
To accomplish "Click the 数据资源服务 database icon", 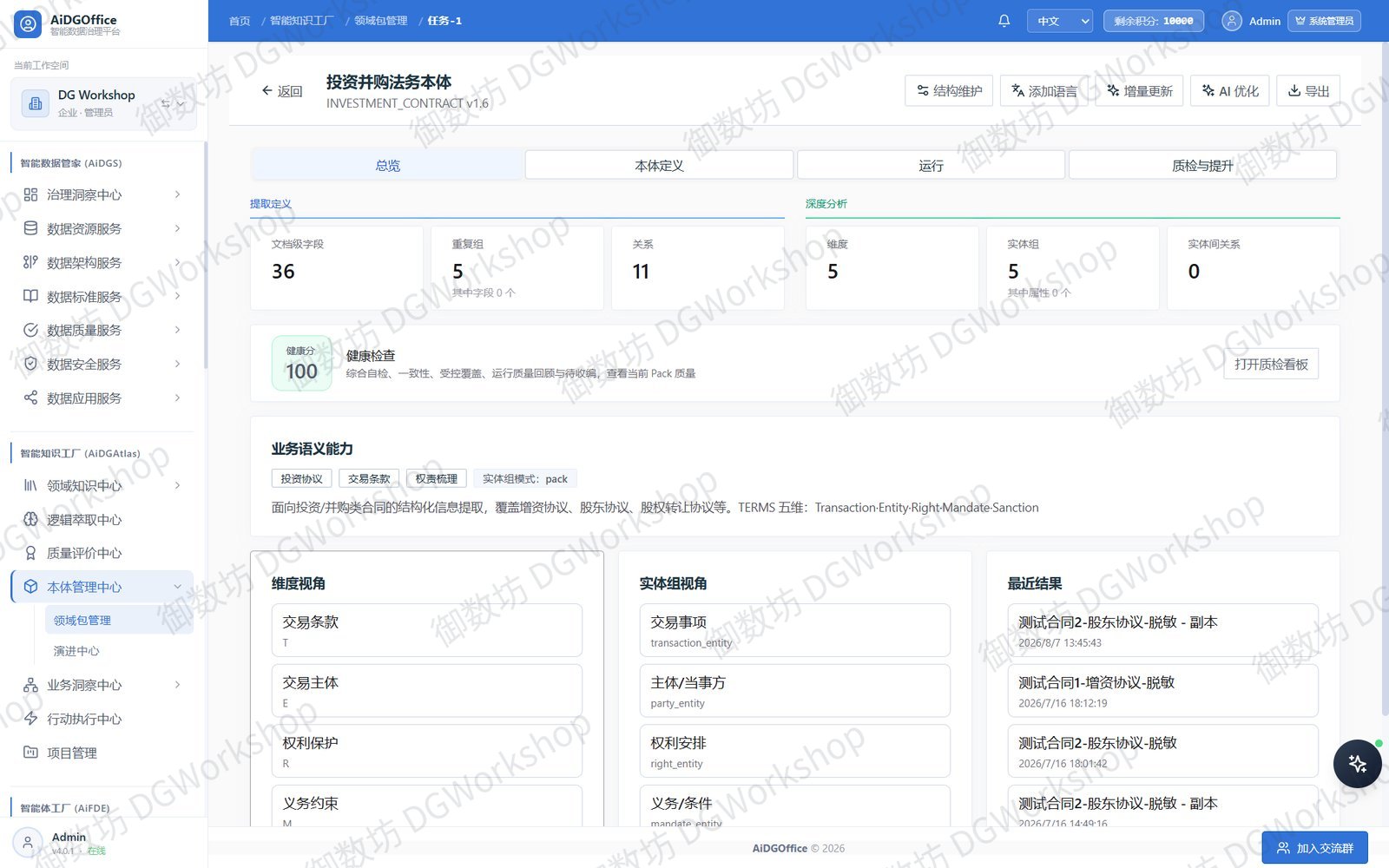I will click(x=30, y=228).
